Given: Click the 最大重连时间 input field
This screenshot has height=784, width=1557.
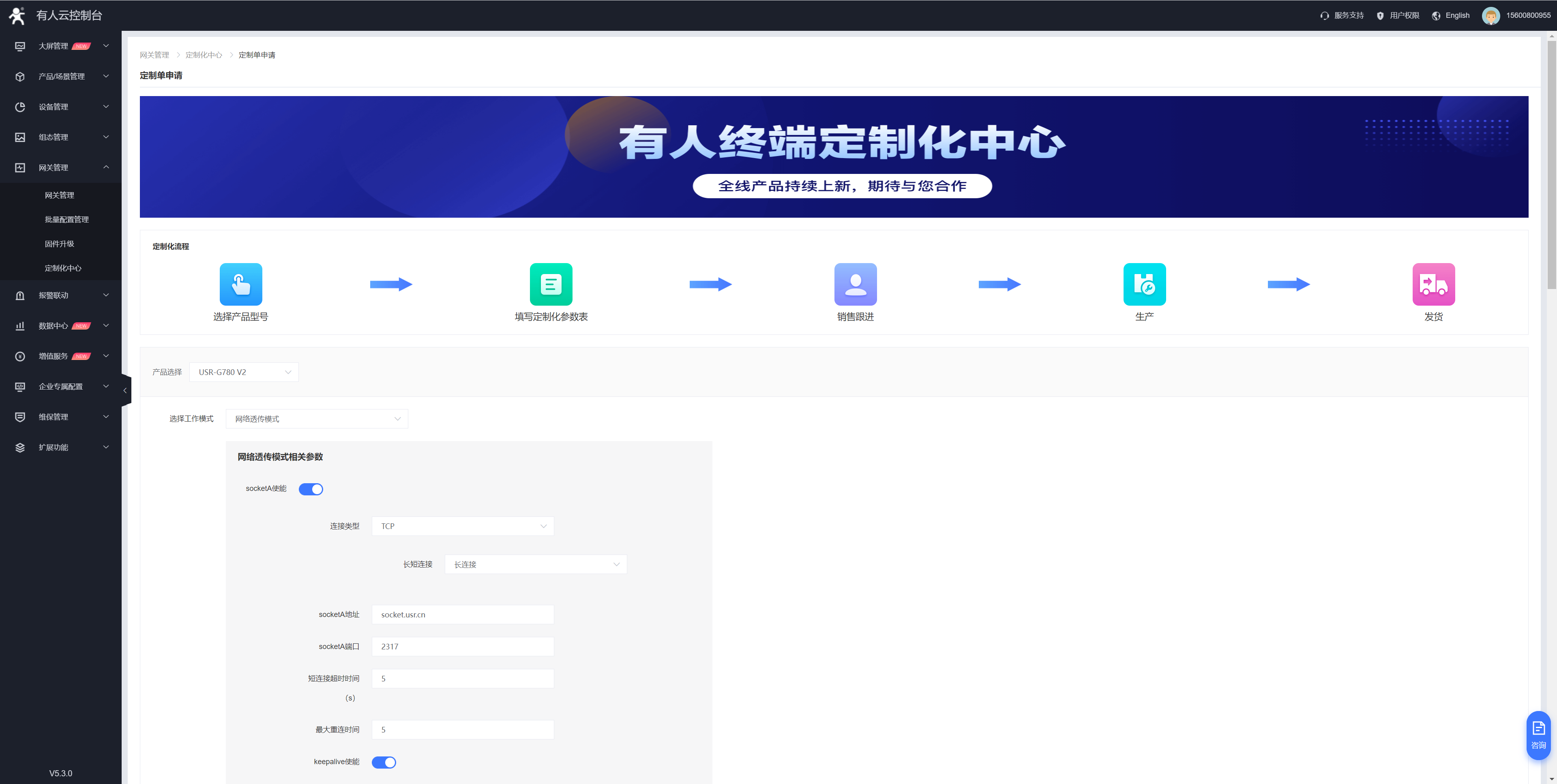Looking at the screenshot, I should 462,730.
